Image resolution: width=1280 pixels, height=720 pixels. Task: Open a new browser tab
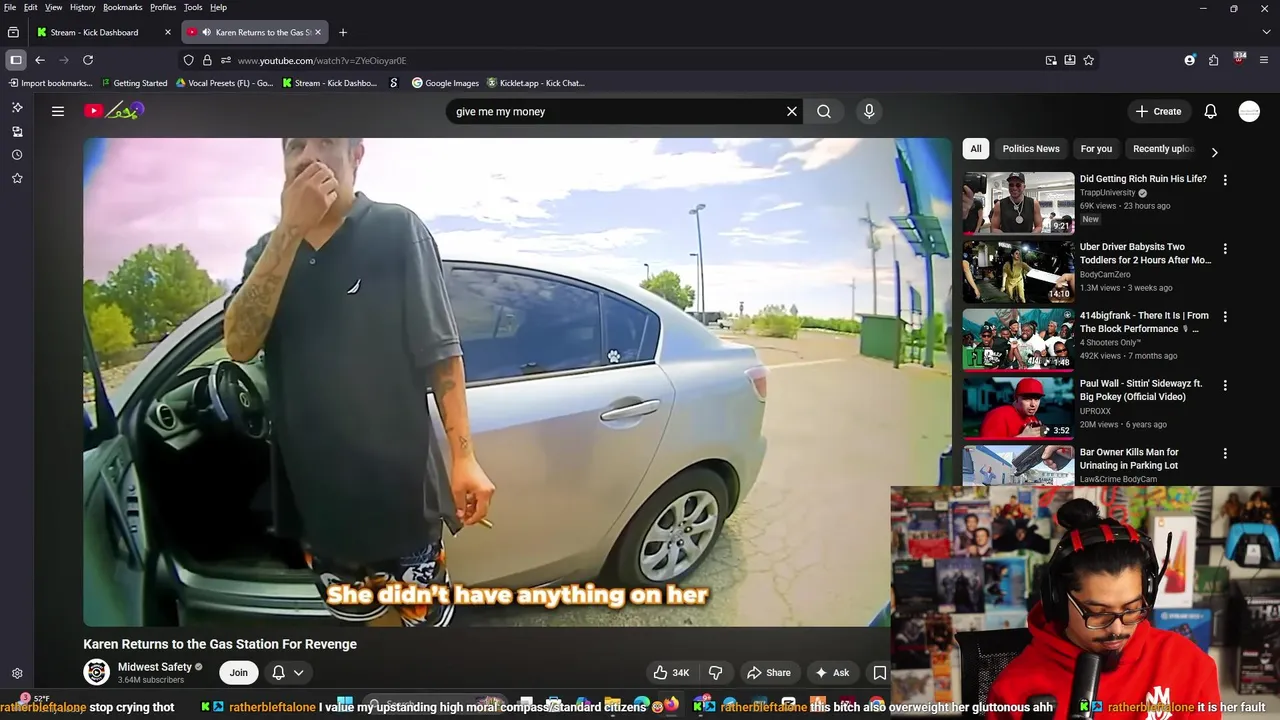pyautogui.click(x=343, y=32)
